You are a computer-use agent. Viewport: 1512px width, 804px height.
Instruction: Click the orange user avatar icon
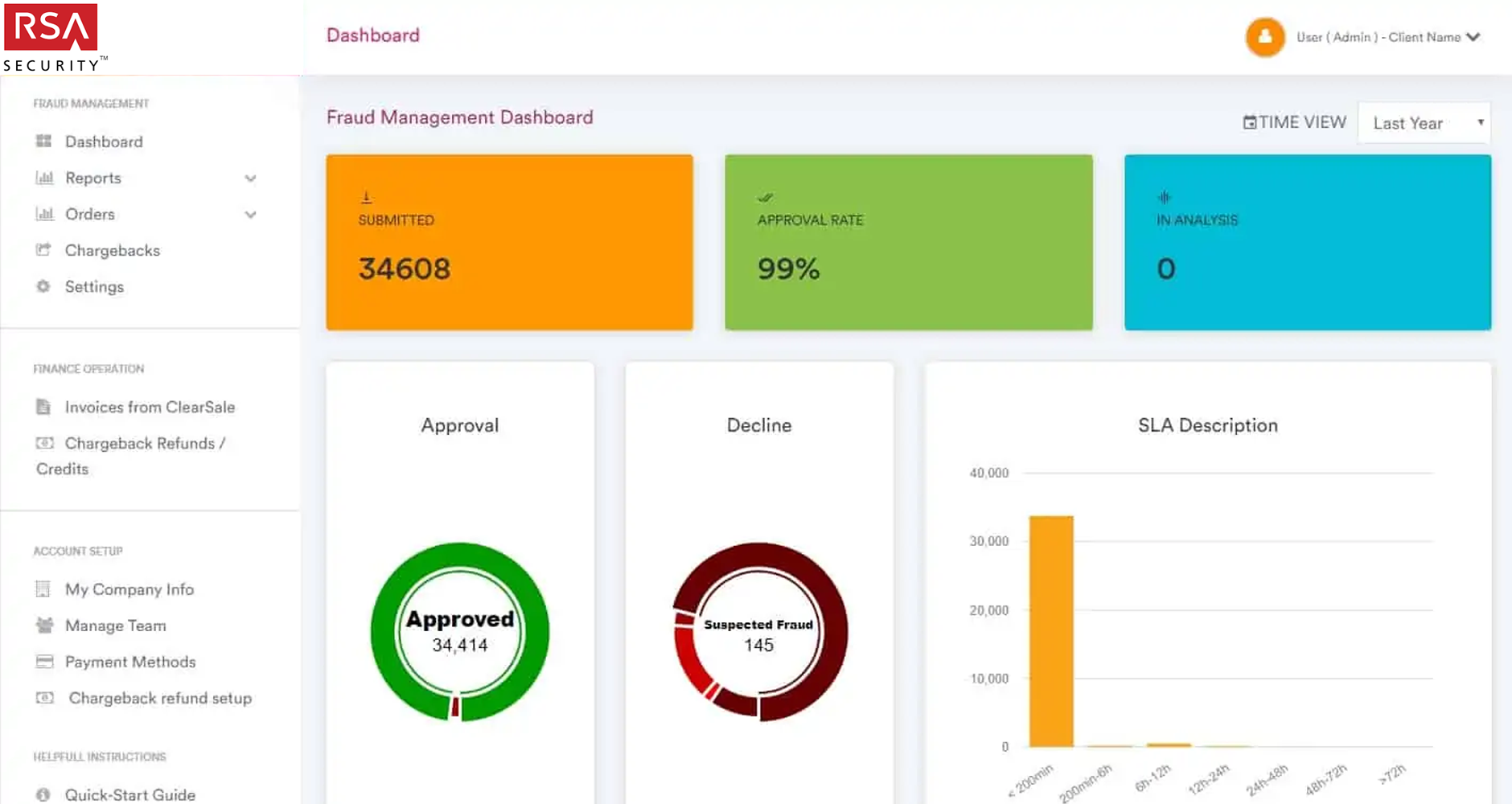tap(1264, 37)
